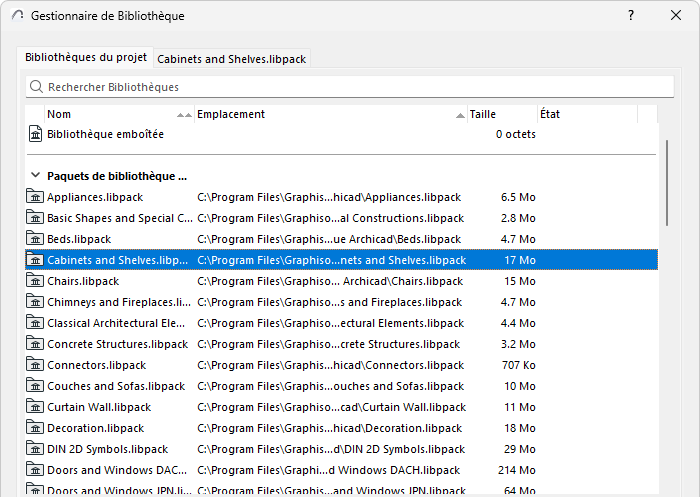Select Curtain Wall.libpack in the list
The width and height of the screenshot is (700, 497).
pyautogui.click(x=99, y=407)
